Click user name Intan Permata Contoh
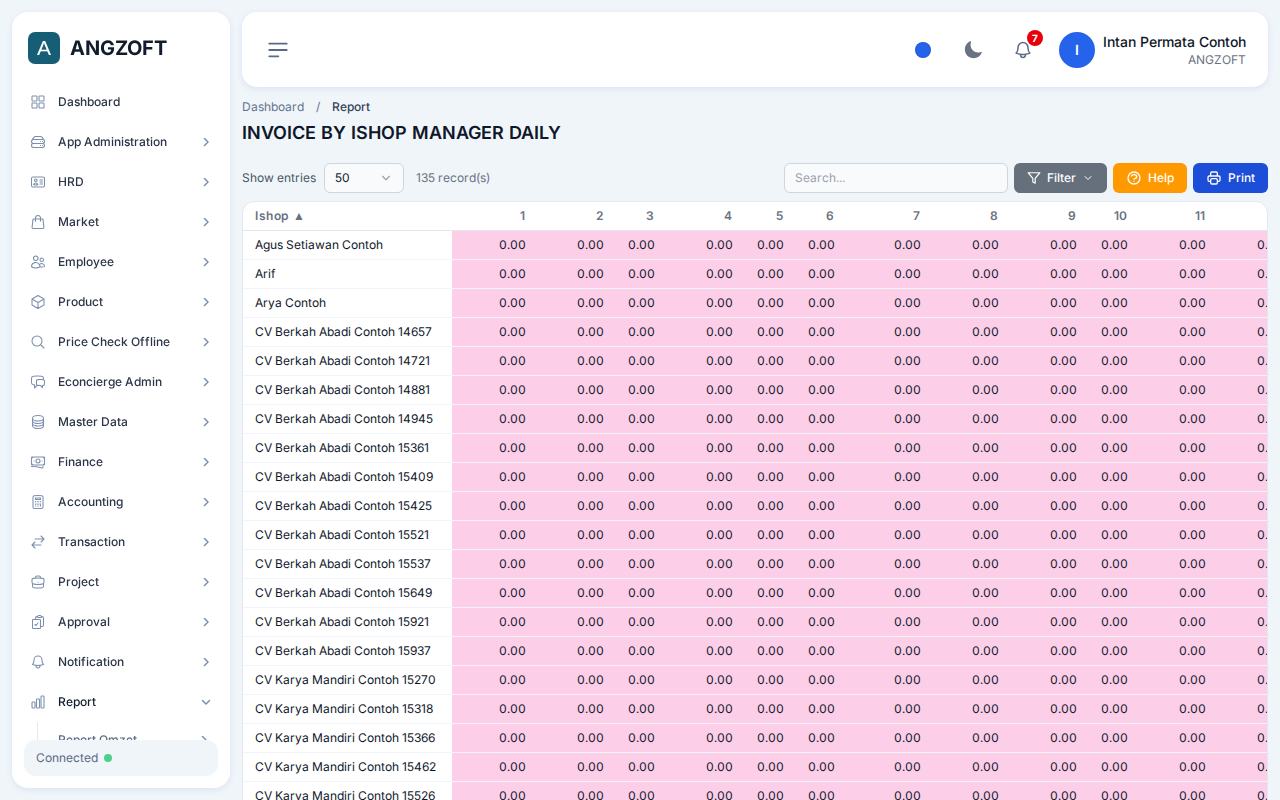 1174,42
